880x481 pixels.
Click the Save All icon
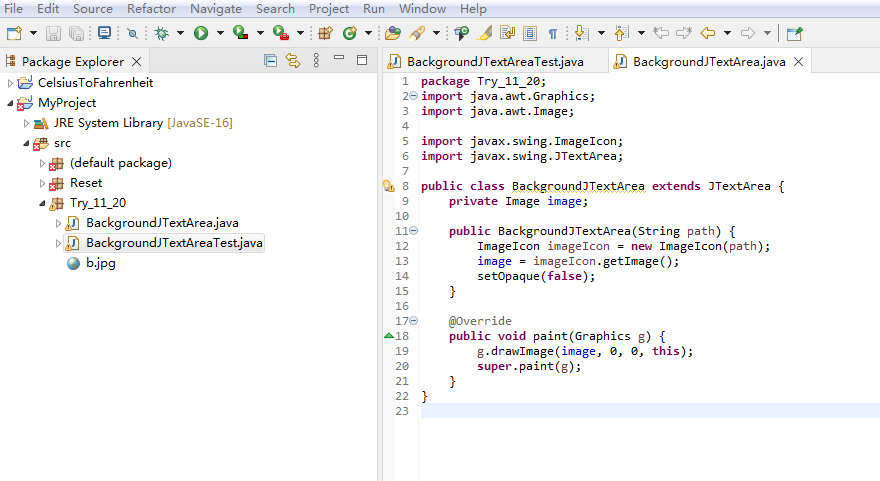[76, 33]
